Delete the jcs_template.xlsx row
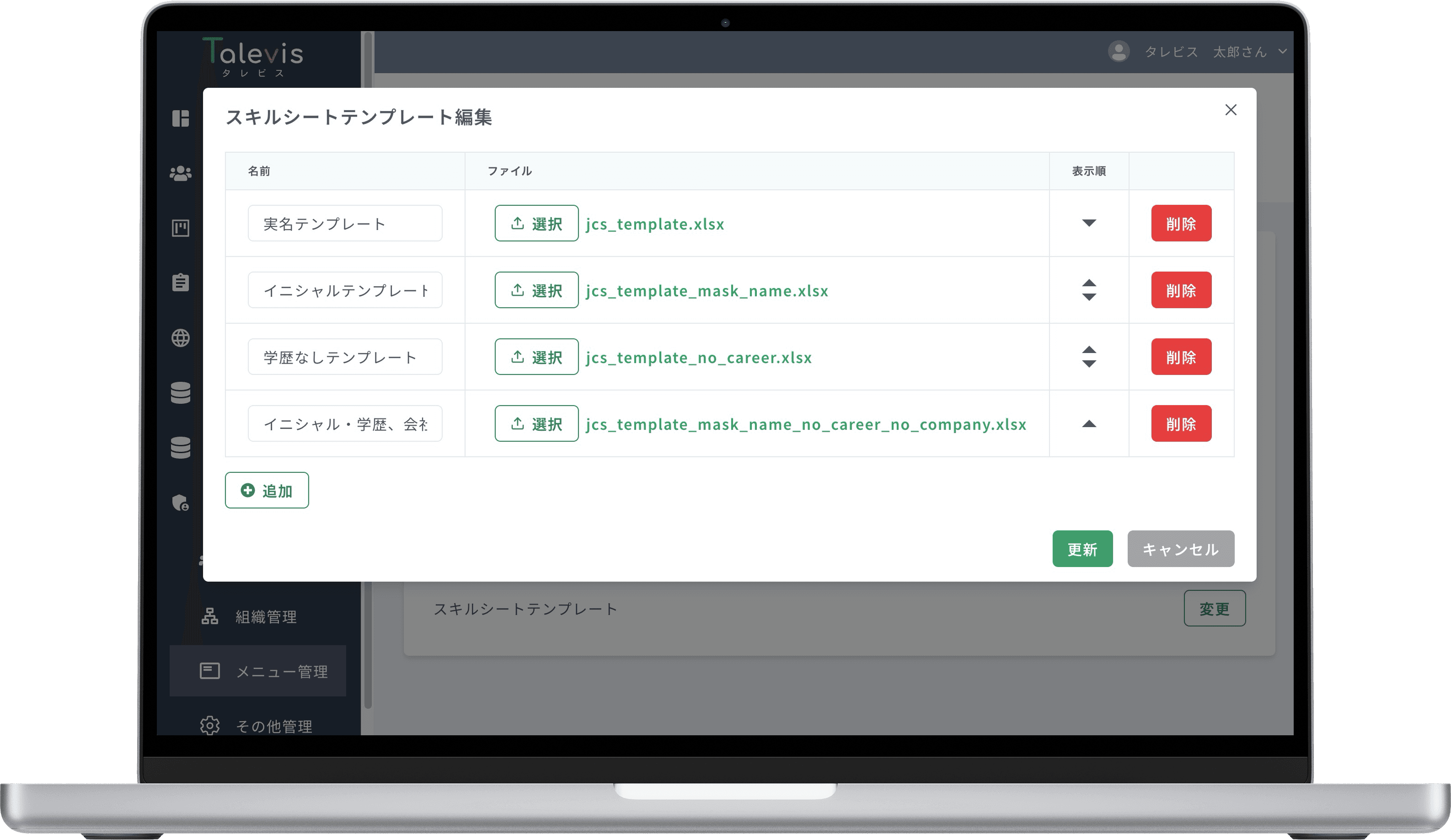Viewport: 1451px width, 840px height. click(x=1181, y=224)
